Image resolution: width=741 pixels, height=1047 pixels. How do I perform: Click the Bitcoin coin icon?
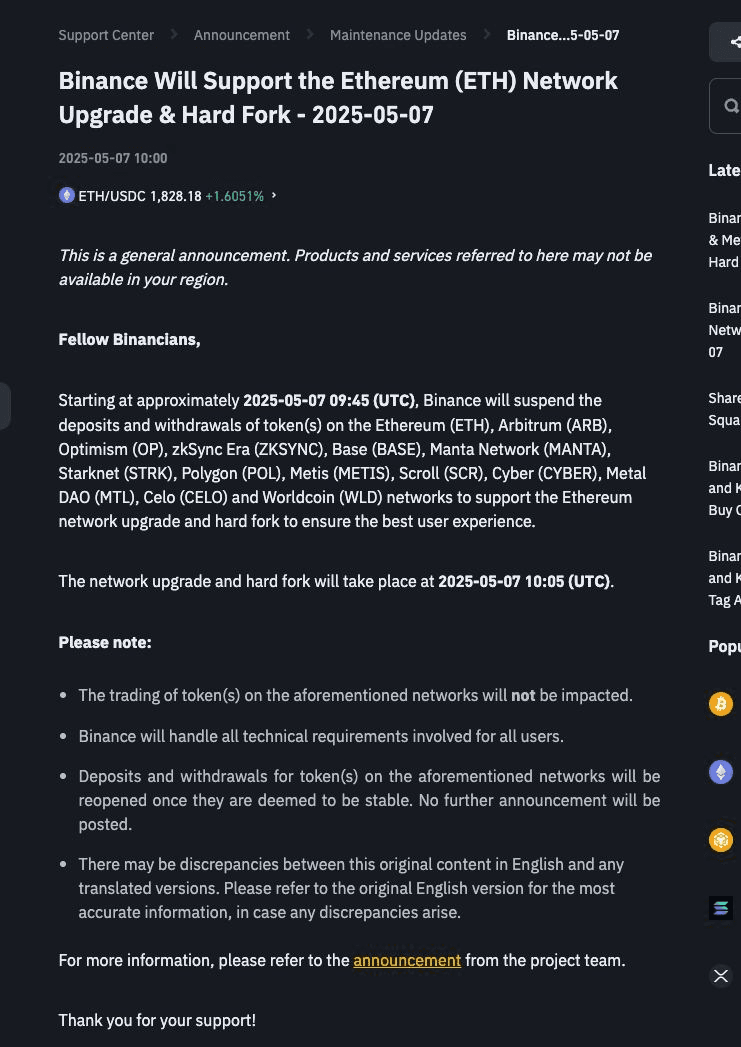720,704
